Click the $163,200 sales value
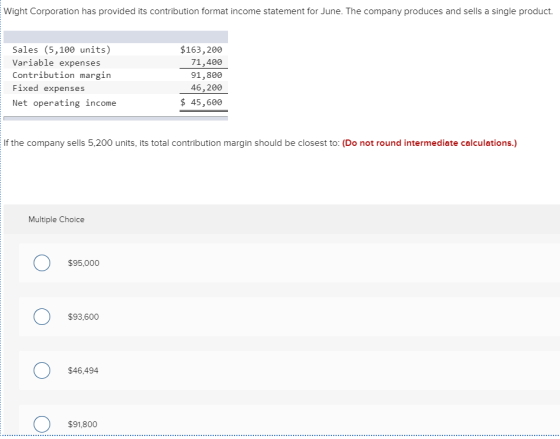The height and width of the screenshot is (439, 560). 201,50
